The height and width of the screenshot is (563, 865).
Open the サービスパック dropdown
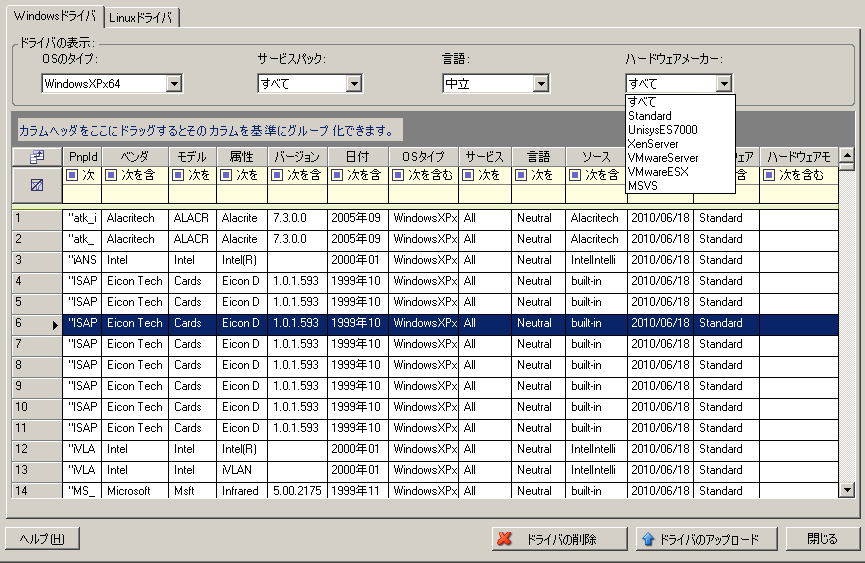pos(354,84)
